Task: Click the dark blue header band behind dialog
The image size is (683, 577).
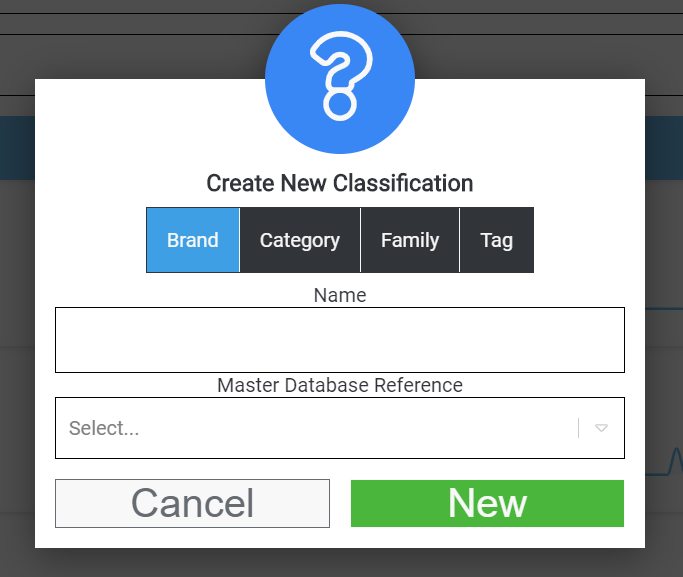Action: [17, 148]
